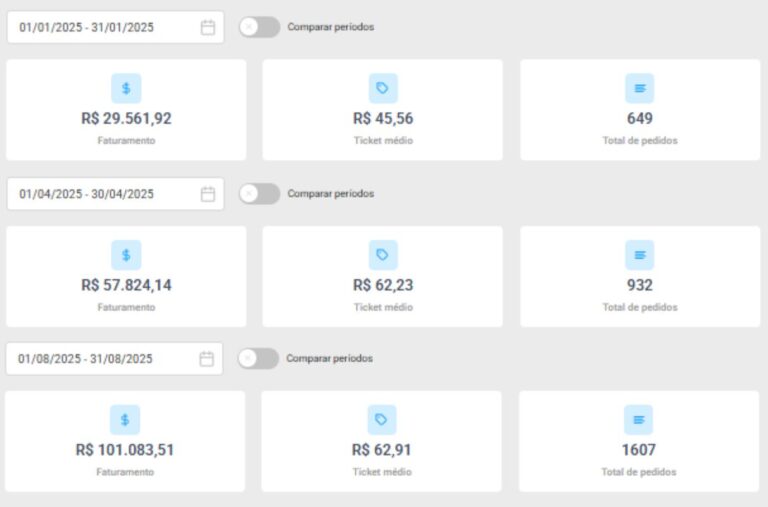Open calendar picker for 01/01/2025 - 31/01/2025
Screen dimensions: 768x507
point(208,28)
